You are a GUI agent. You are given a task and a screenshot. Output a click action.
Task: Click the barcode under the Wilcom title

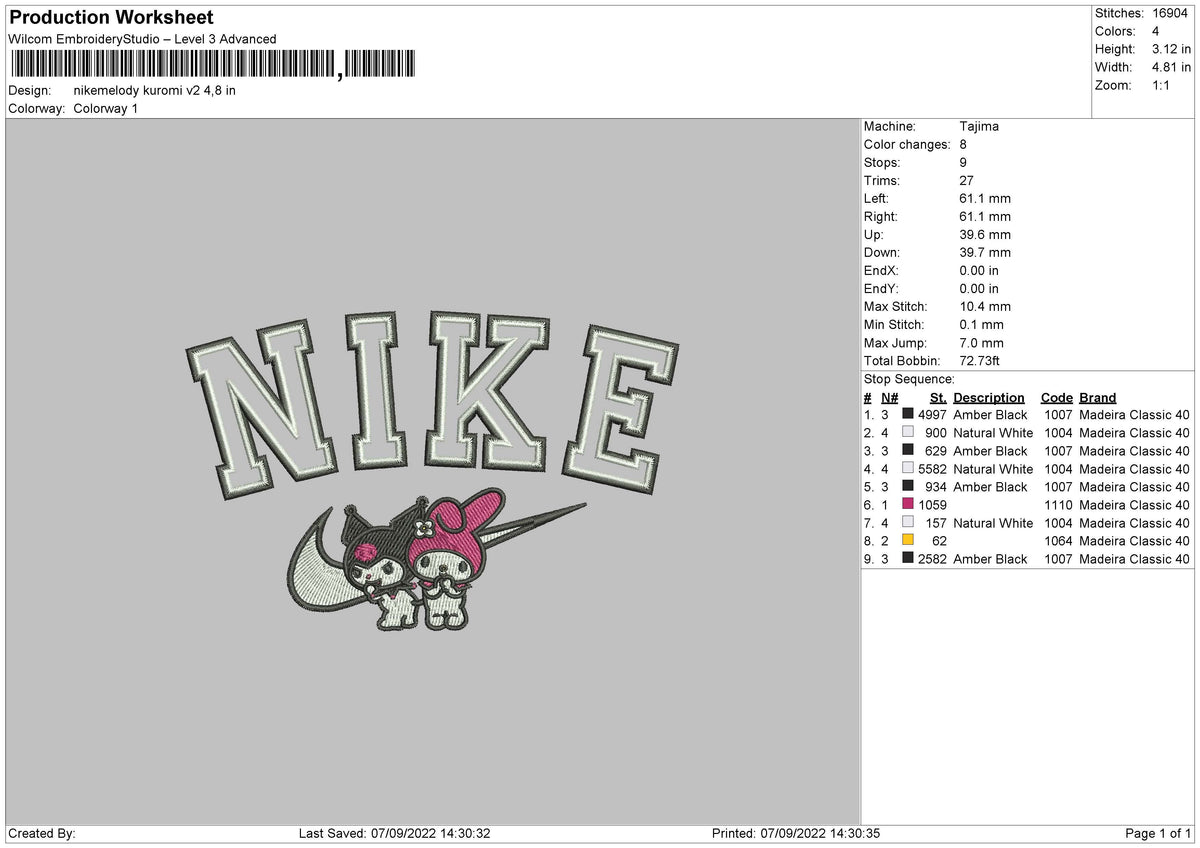[212, 65]
